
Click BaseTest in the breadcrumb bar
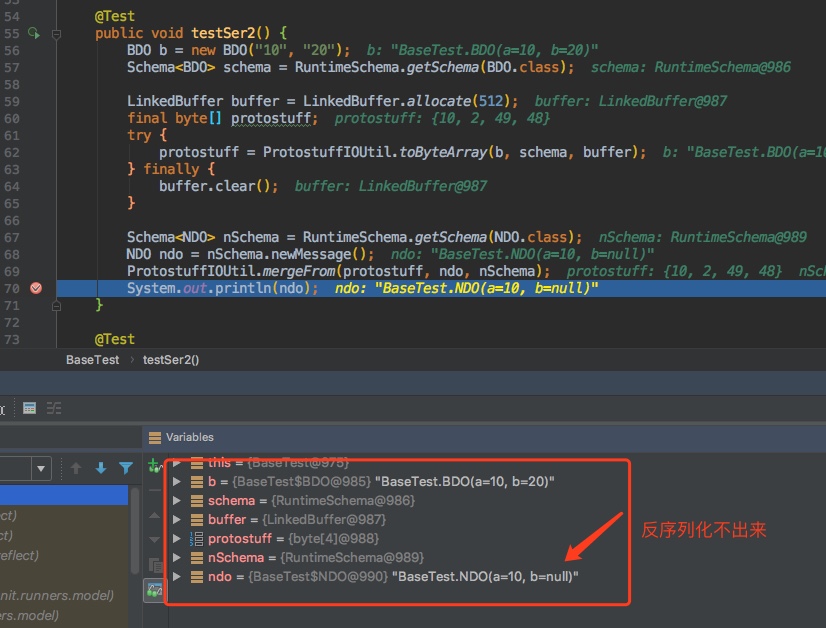(x=92, y=359)
